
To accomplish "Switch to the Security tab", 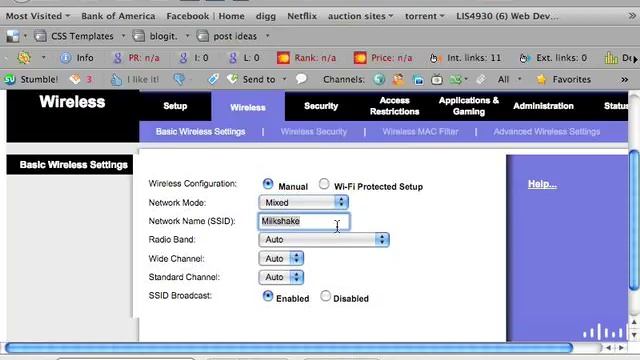I will coord(321,106).
